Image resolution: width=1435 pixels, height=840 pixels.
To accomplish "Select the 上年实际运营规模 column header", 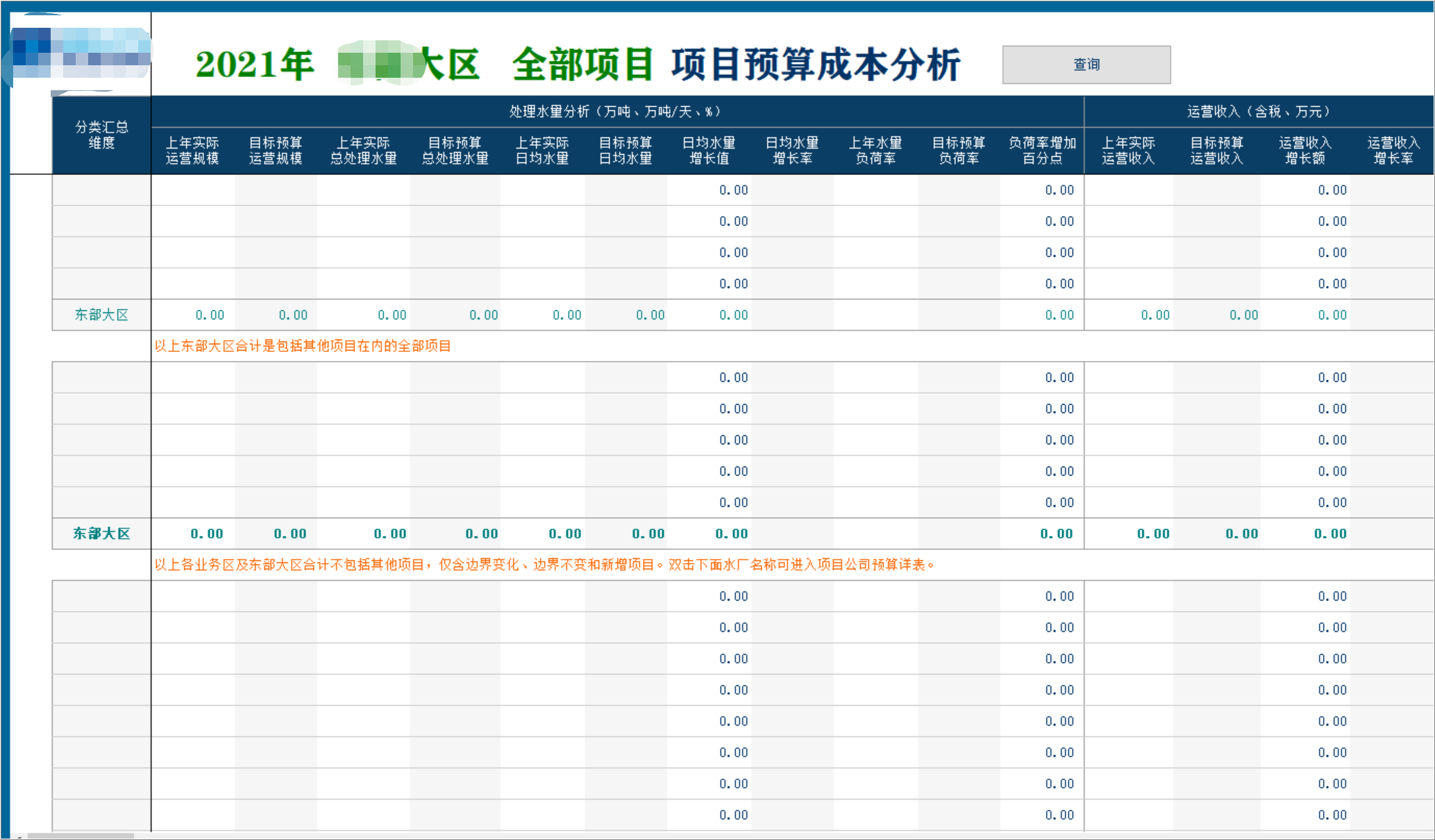I will (x=192, y=151).
